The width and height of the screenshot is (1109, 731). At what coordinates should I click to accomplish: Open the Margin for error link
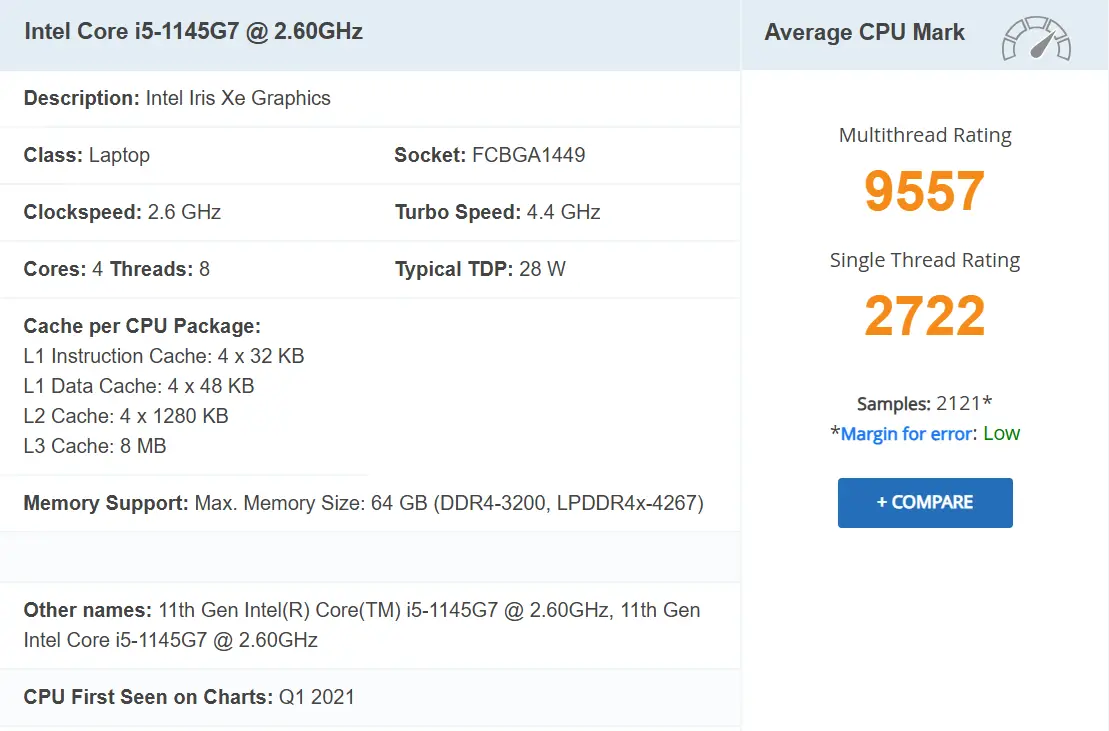(906, 433)
